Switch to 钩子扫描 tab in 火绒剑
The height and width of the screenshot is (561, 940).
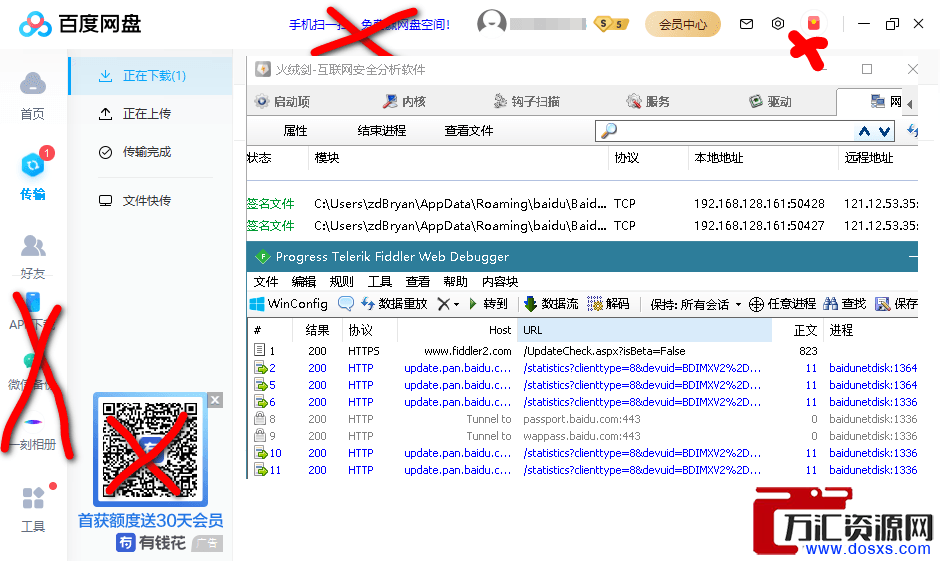[x=526, y=102]
